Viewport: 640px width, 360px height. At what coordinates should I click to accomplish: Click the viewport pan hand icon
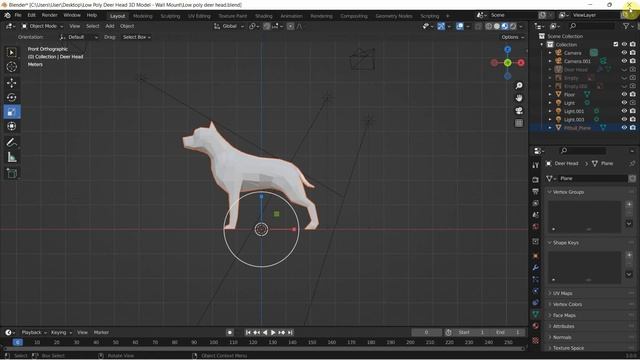click(x=519, y=98)
